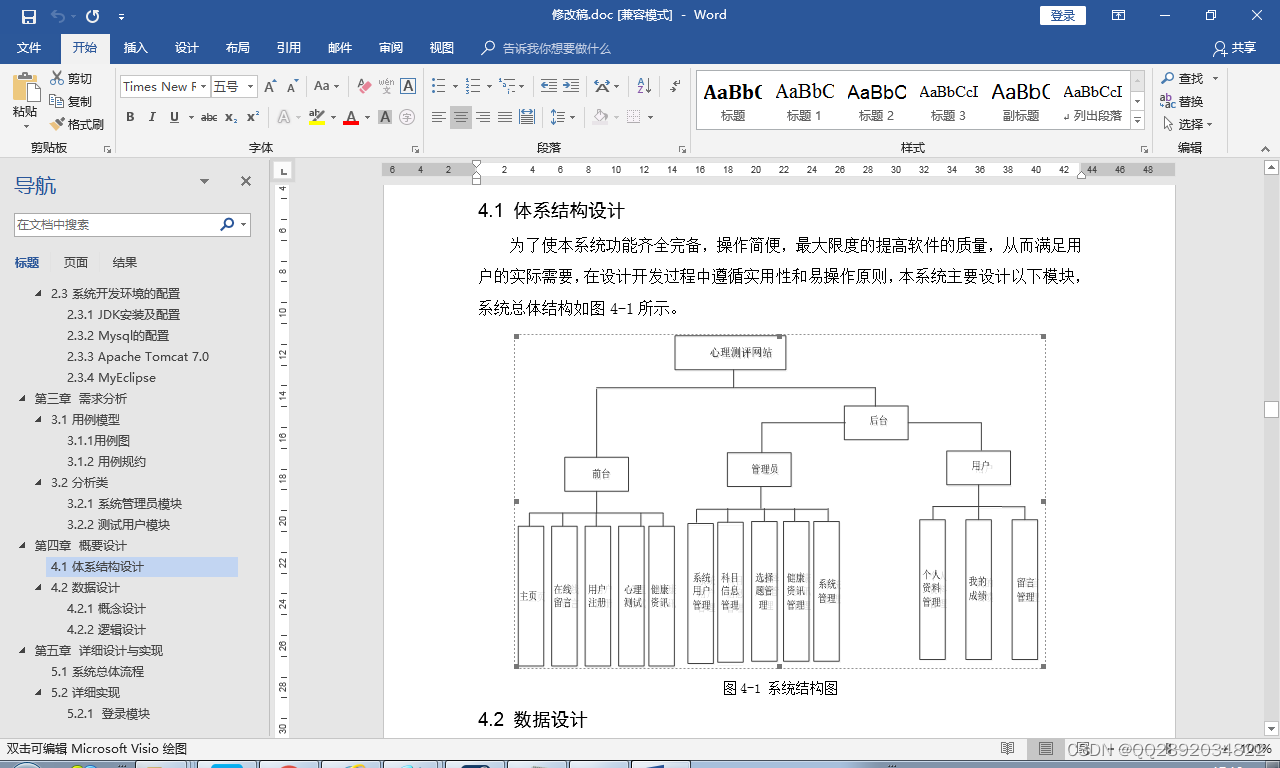Increase paragraph indent
This screenshot has width=1280, height=768.
571,86
